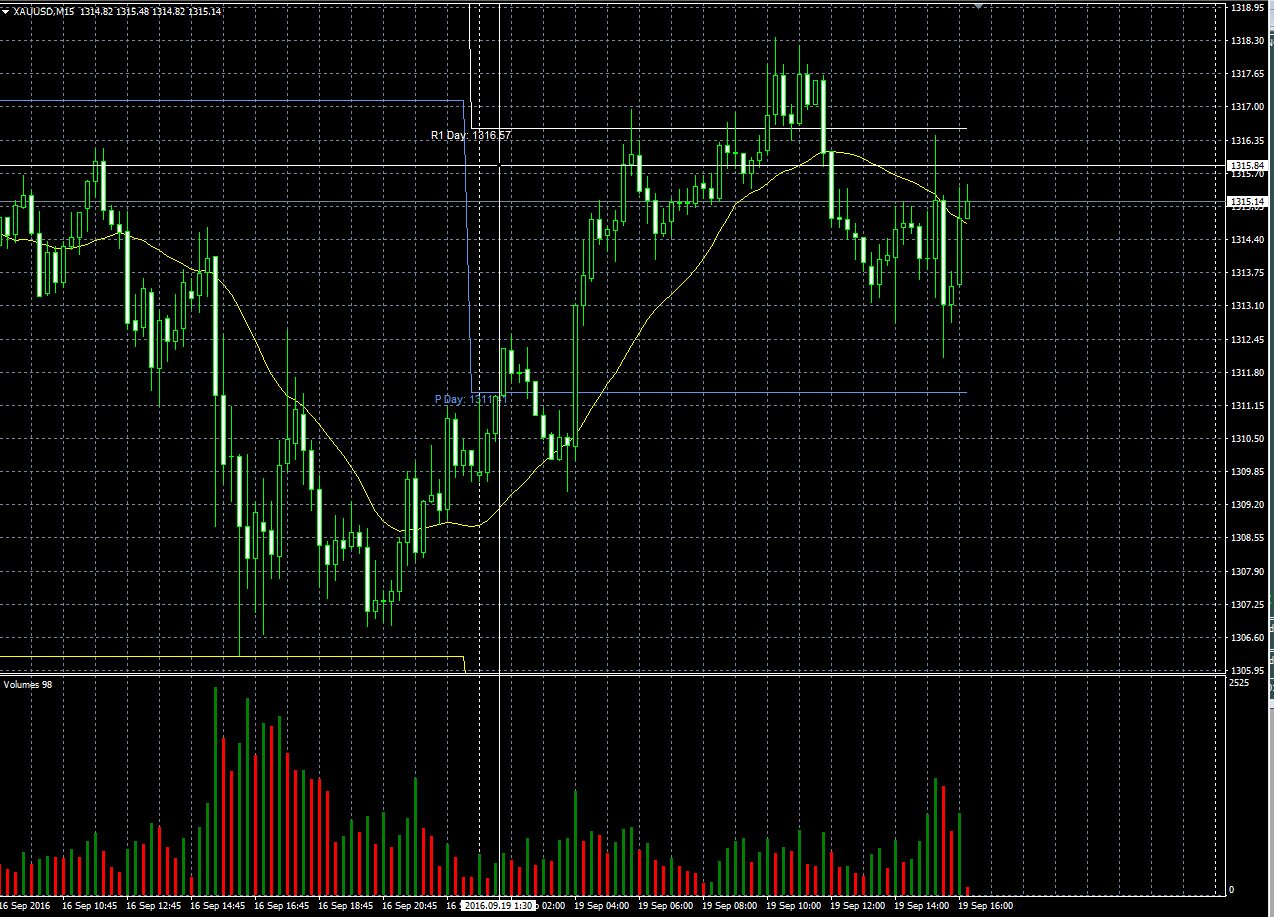
Task: Click the 16 Sep 2016 date label
Action: point(25,905)
